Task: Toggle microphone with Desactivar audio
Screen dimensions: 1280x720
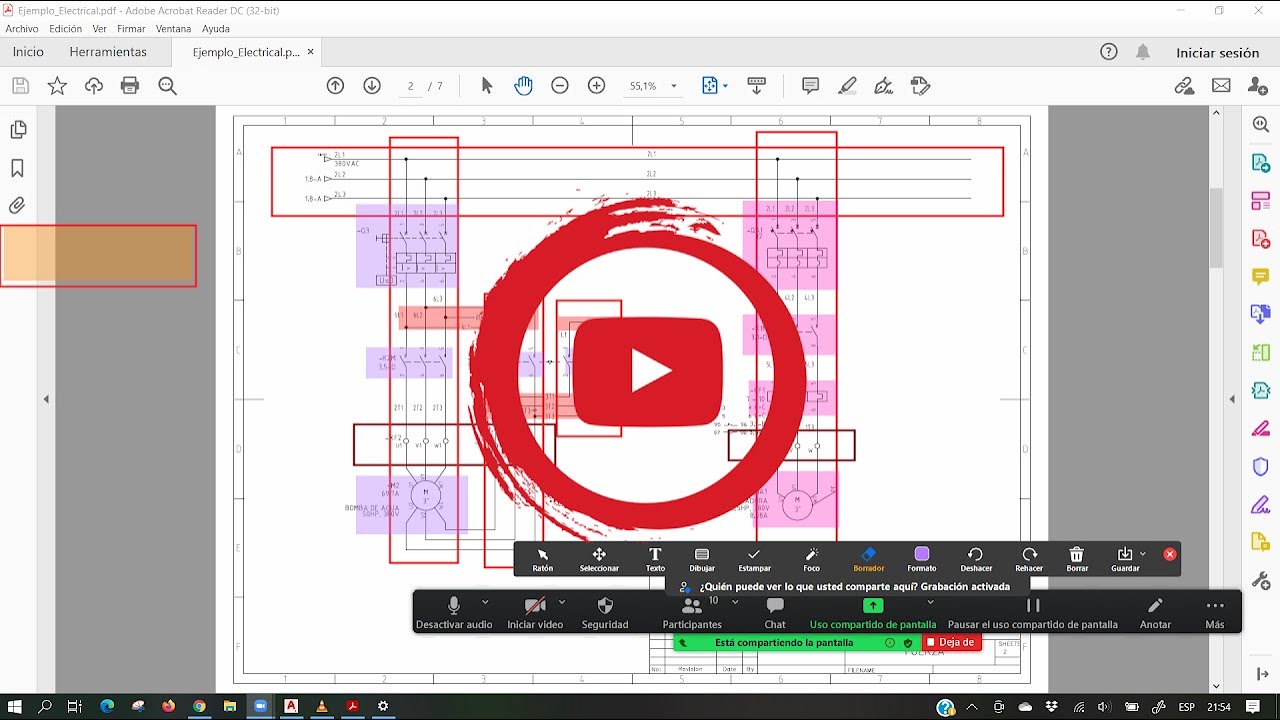Action: [454, 612]
